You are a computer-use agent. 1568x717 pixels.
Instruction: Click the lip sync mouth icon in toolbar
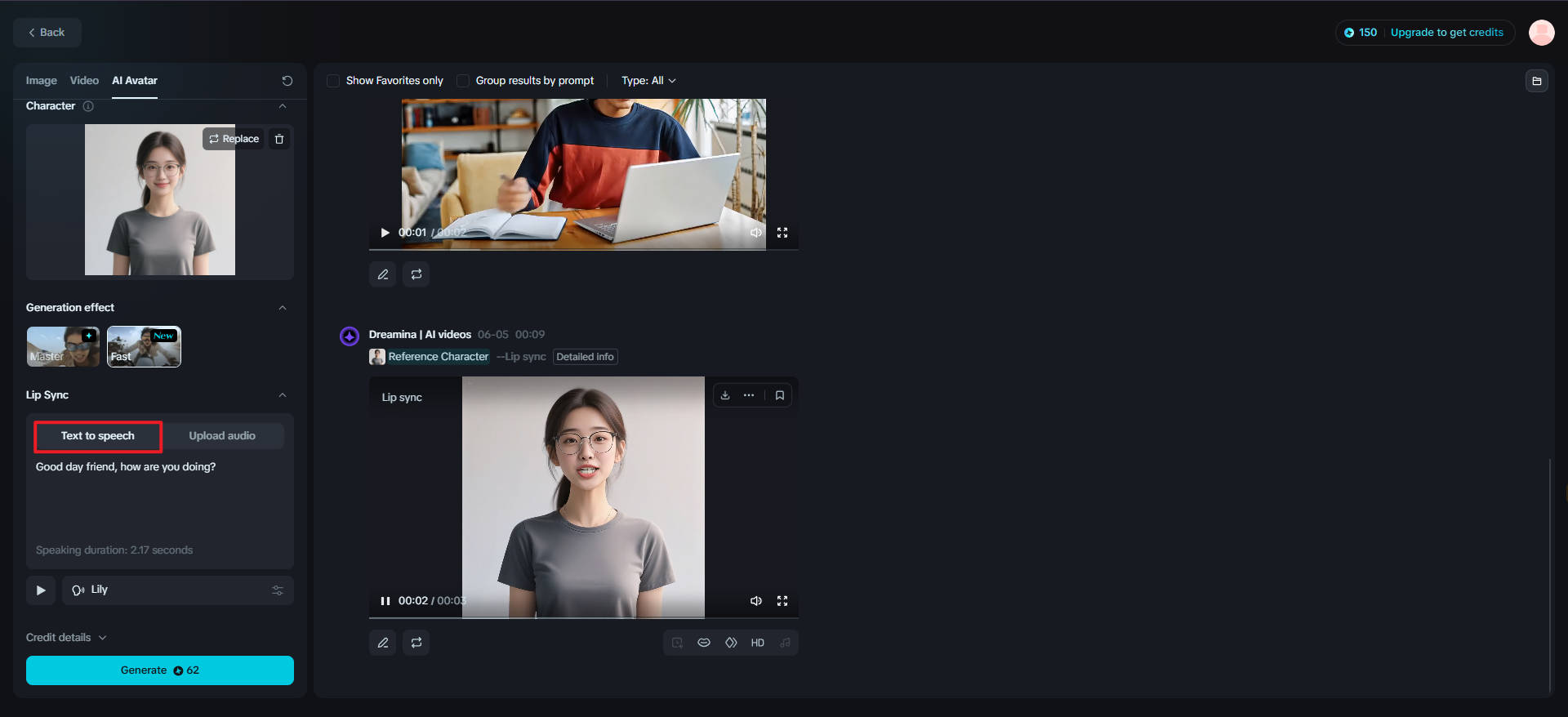click(704, 643)
